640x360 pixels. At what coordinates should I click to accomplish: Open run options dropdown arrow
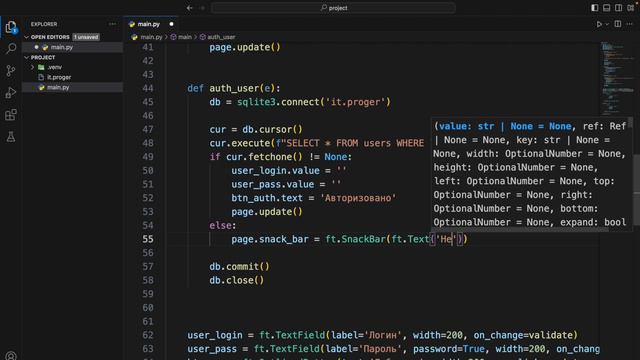pos(607,24)
